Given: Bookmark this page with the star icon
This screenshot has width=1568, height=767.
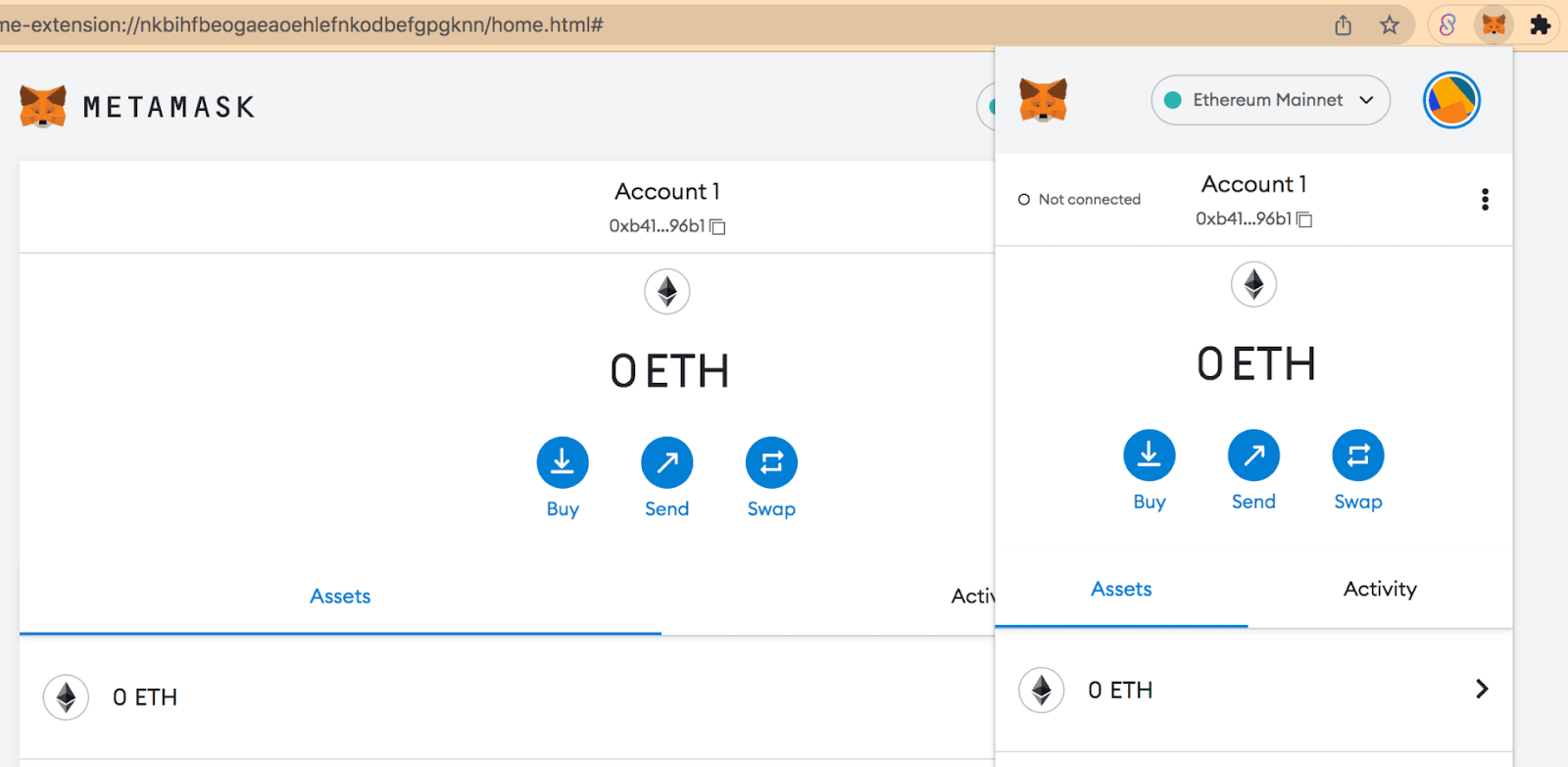Looking at the screenshot, I should tap(1390, 25).
